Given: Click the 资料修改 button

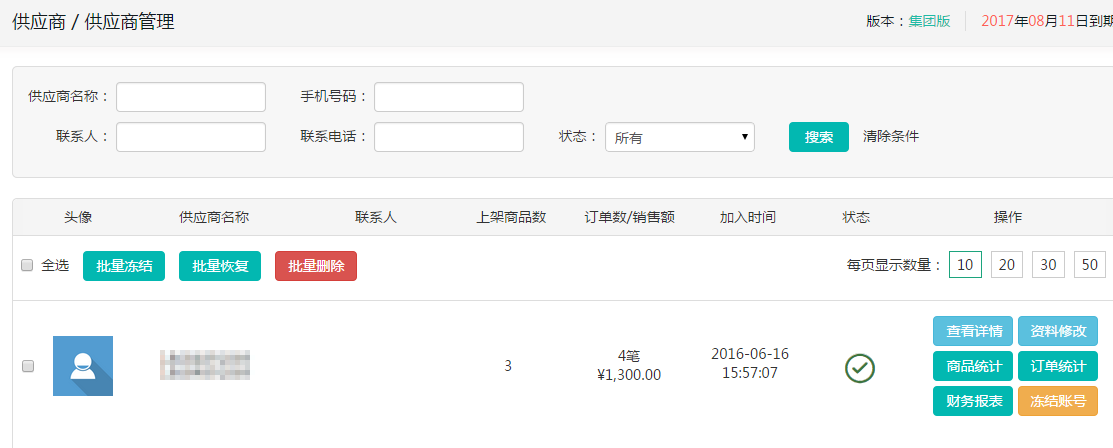Looking at the screenshot, I should pos(1058,331).
